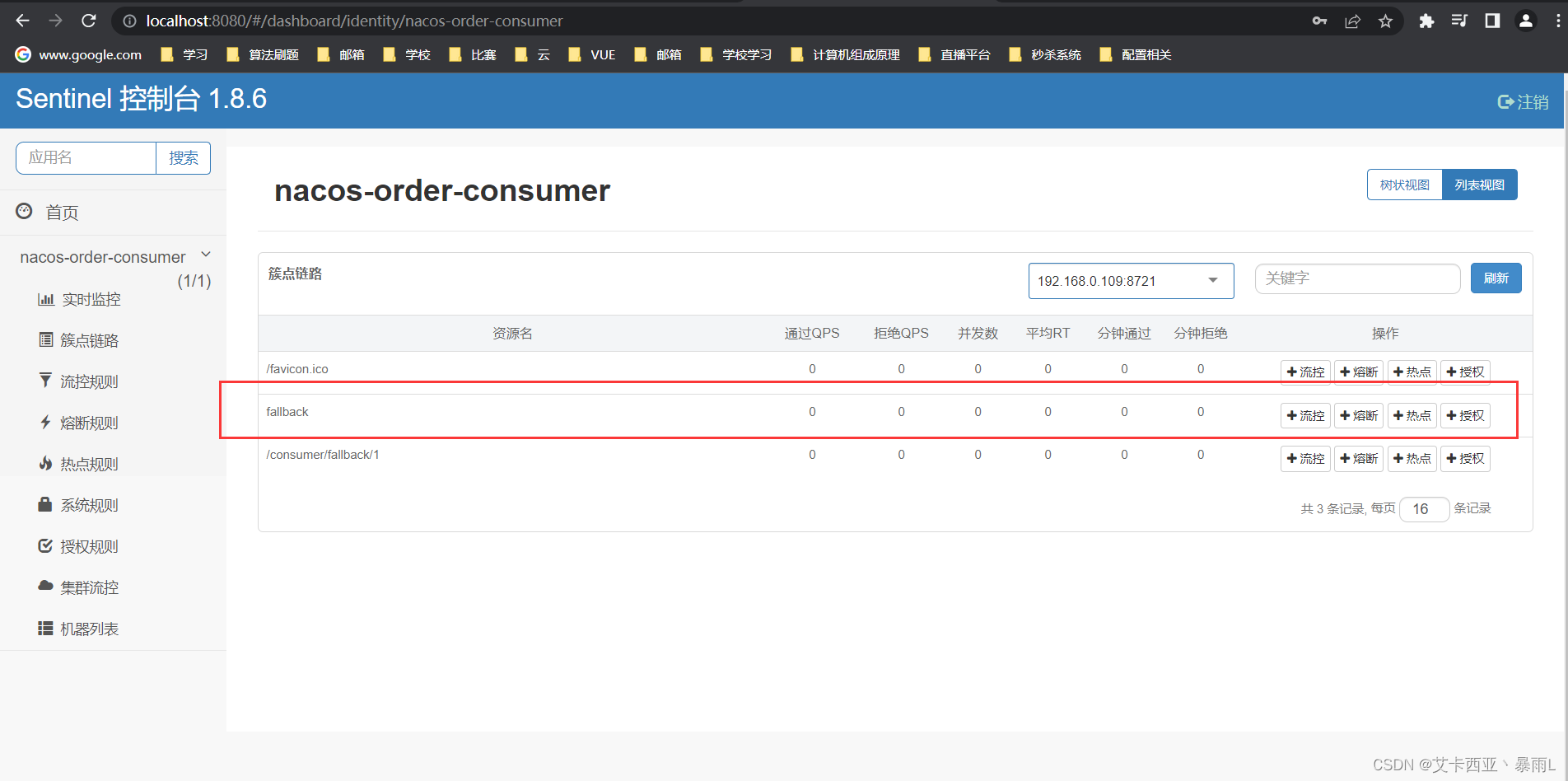Add 授权 rule for fallback resource
This screenshot has height=781, width=1568.
tap(1465, 416)
